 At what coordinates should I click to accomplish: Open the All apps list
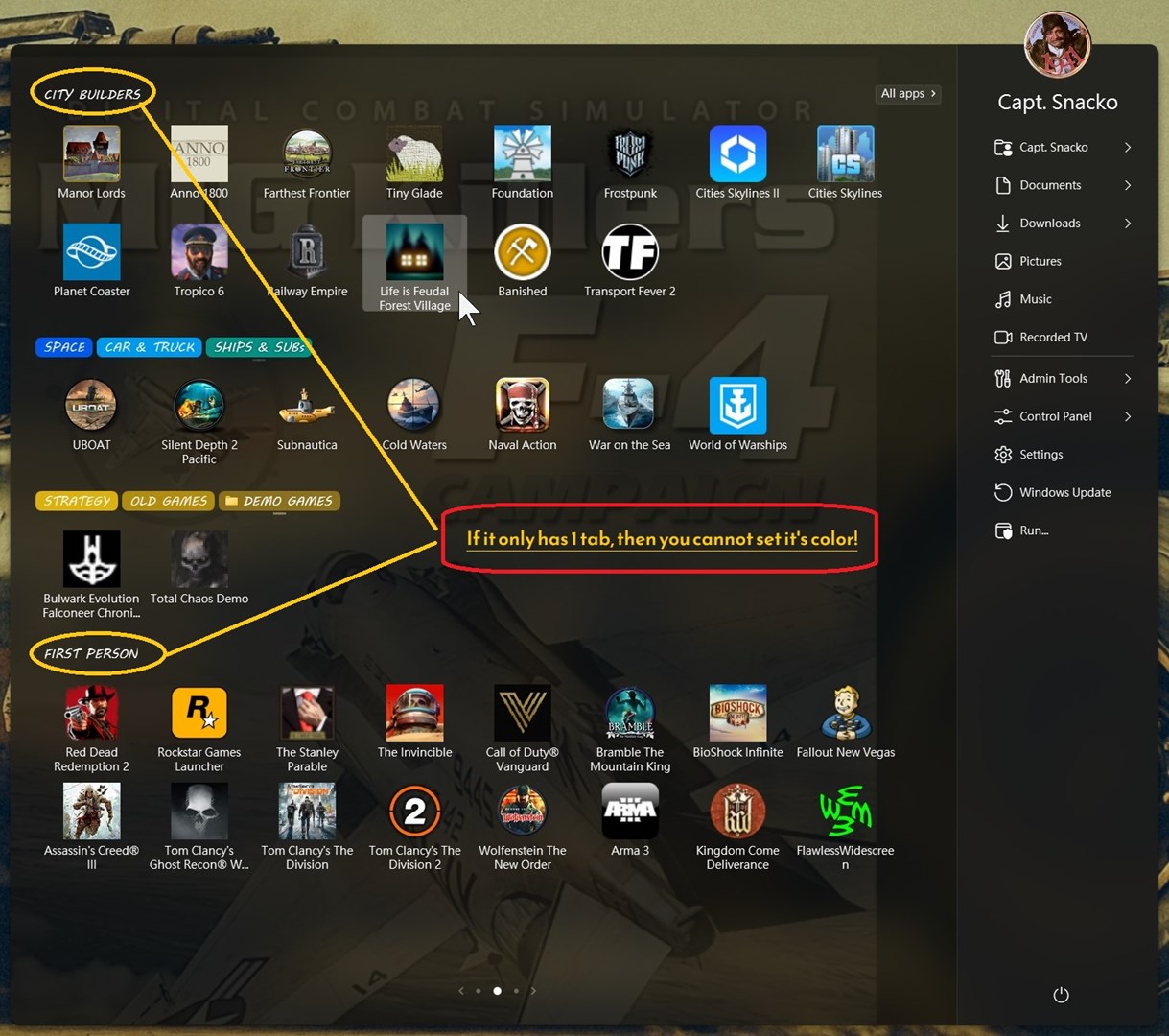click(908, 93)
